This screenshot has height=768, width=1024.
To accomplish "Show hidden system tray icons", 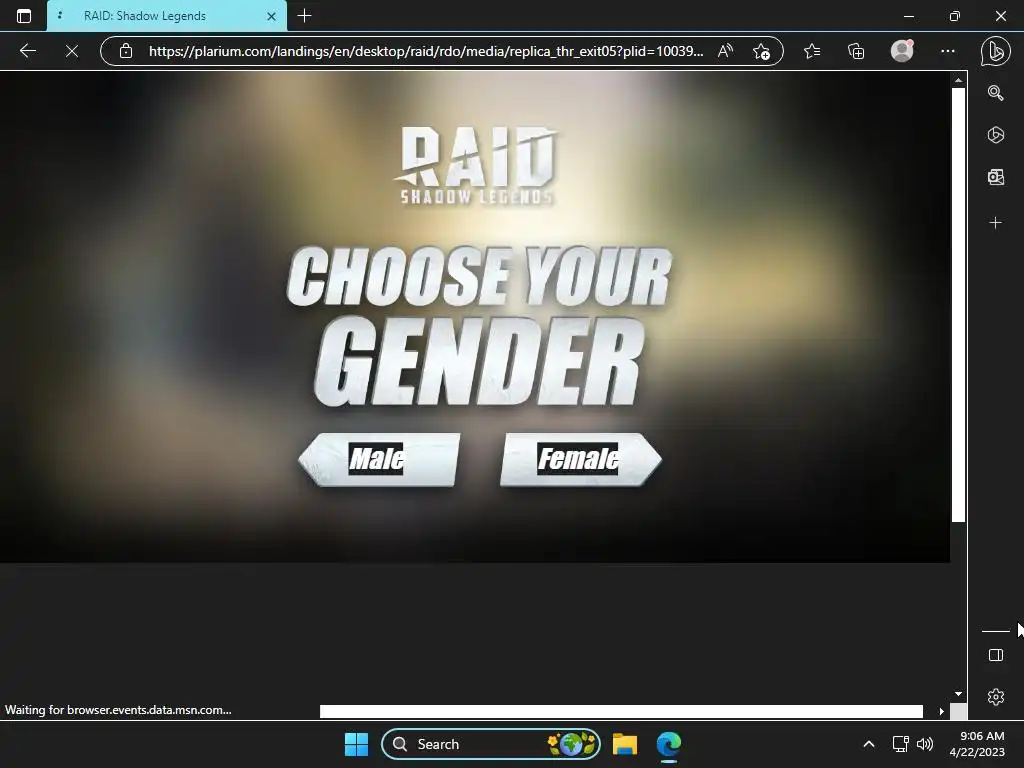I will tap(869, 744).
